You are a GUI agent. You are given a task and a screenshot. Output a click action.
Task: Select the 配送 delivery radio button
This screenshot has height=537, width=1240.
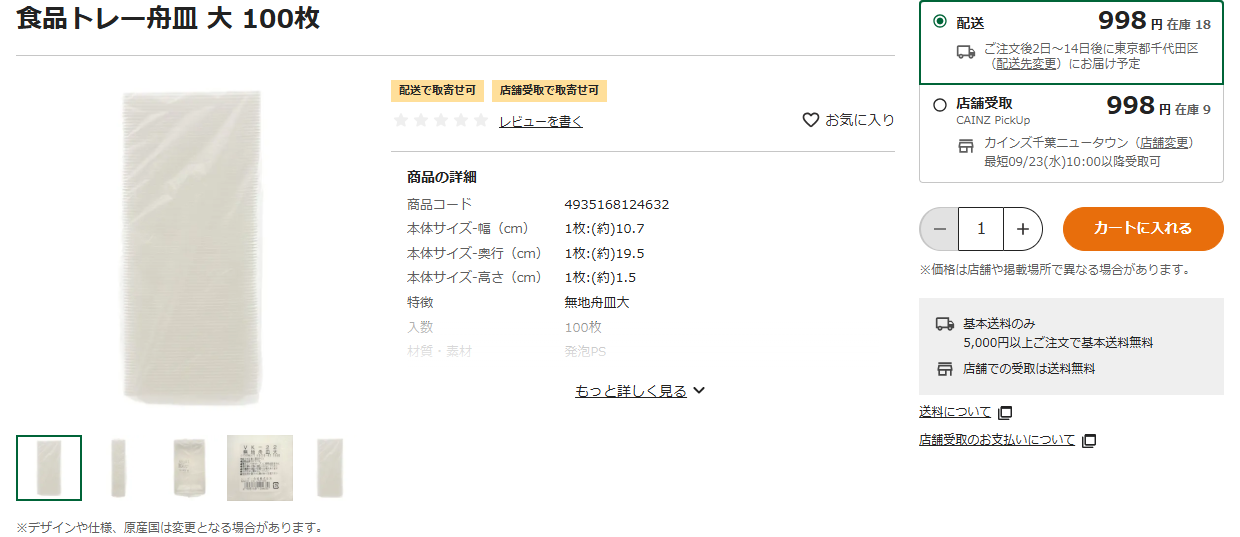[939, 21]
